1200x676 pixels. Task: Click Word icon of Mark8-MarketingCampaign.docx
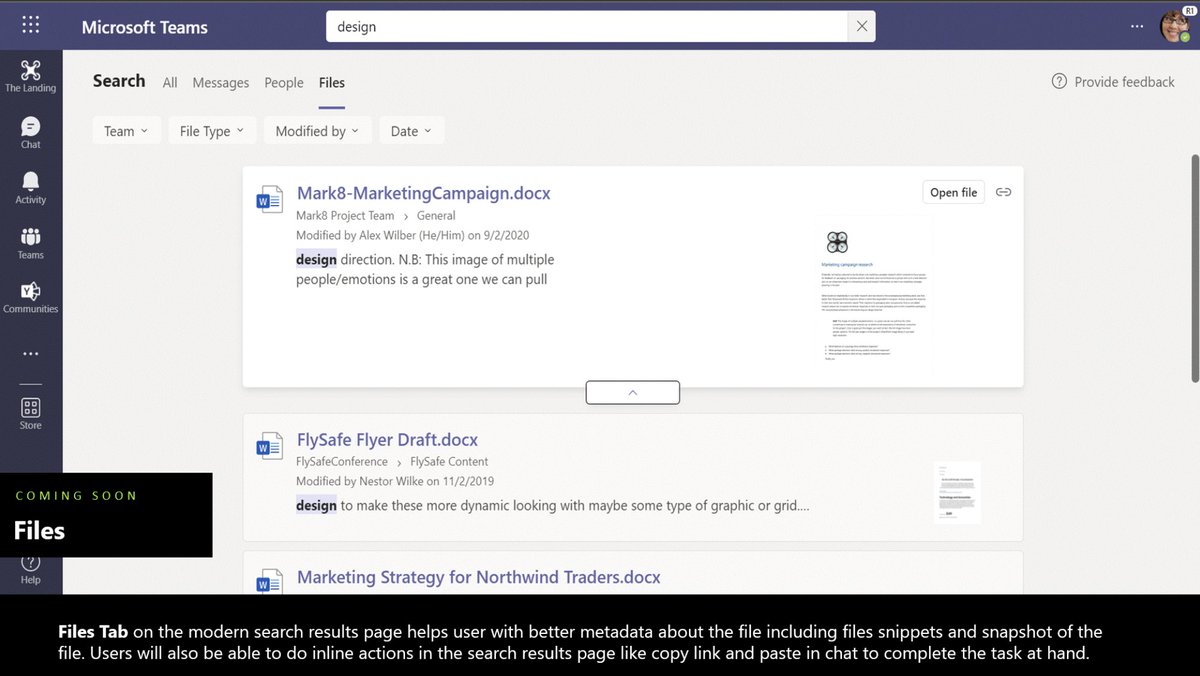270,199
